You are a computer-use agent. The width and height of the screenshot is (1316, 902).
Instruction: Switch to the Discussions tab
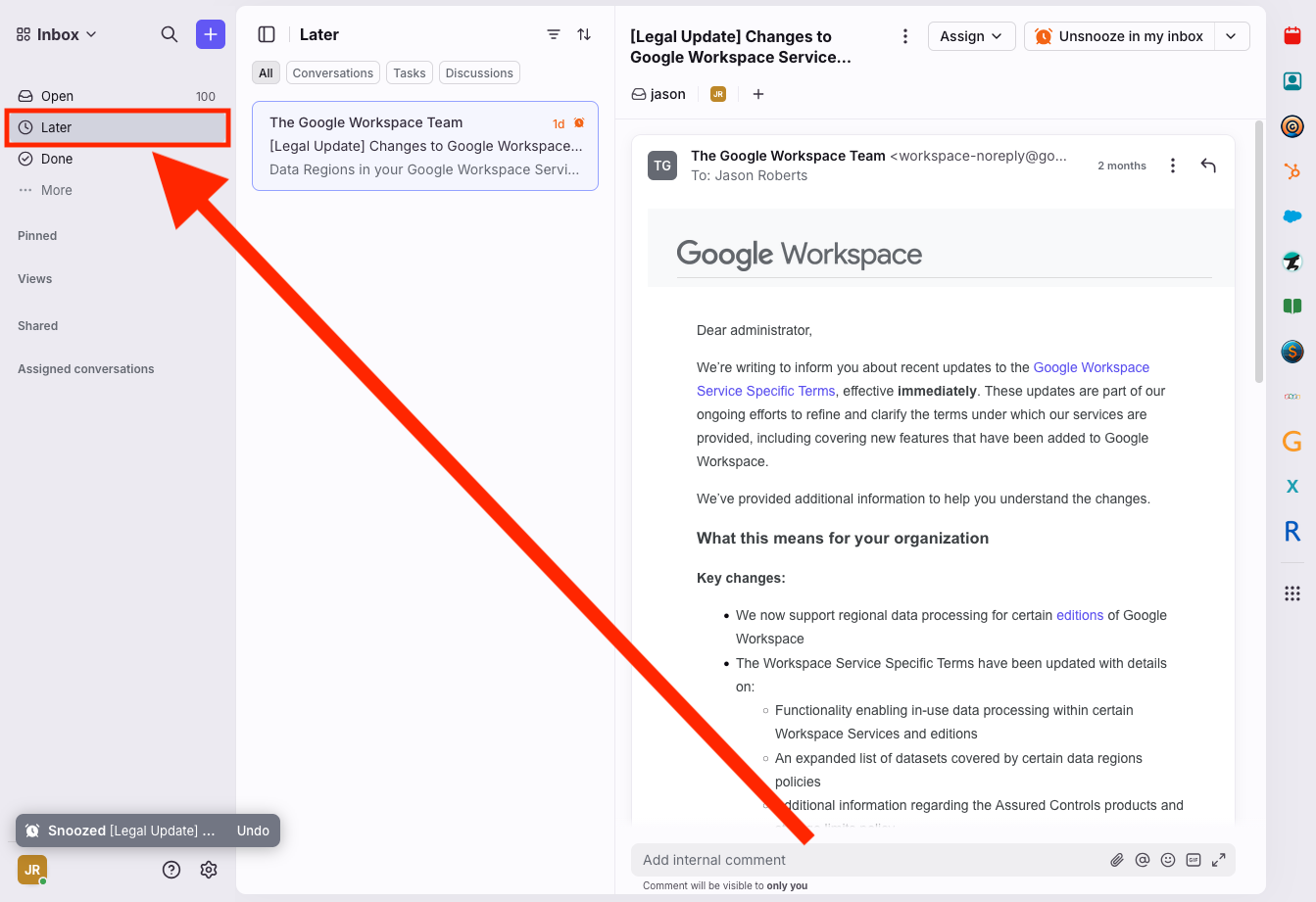tap(479, 73)
